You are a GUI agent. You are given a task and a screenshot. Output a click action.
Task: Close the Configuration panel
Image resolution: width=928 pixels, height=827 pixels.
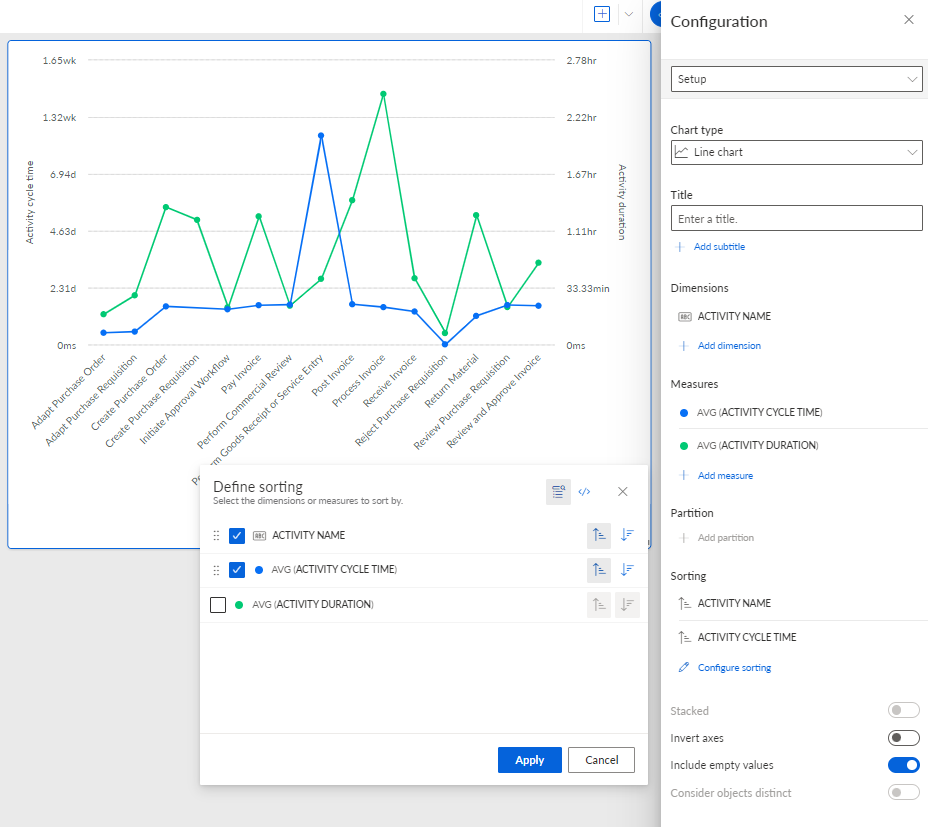pyautogui.click(x=908, y=20)
